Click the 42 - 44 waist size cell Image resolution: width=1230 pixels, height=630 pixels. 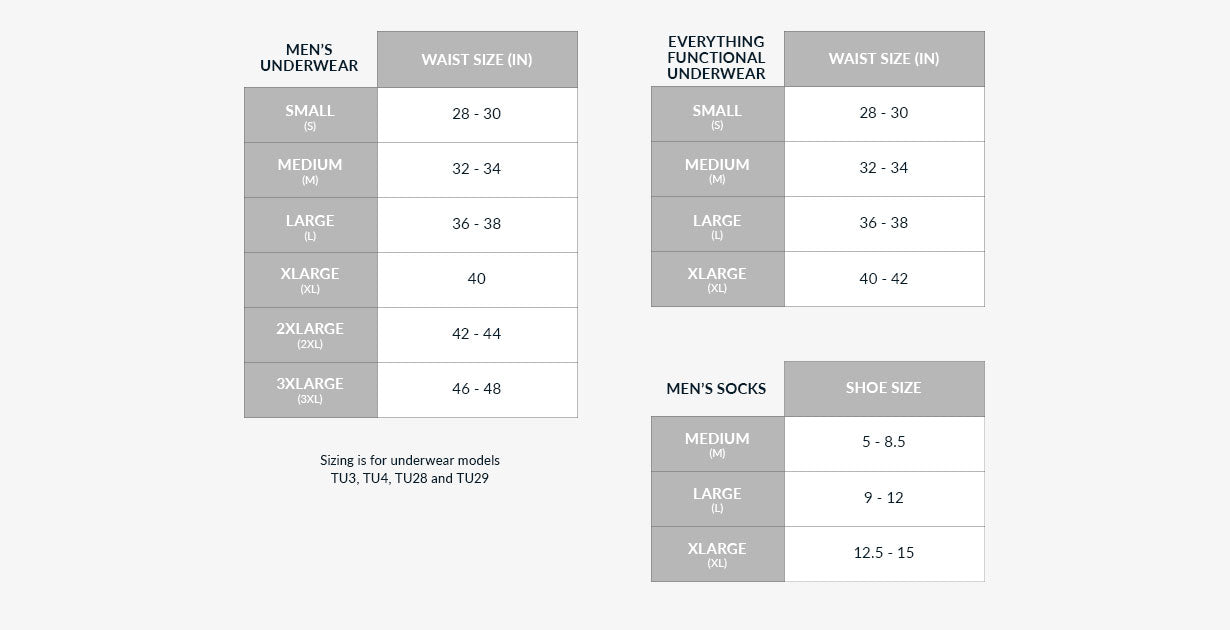click(477, 334)
